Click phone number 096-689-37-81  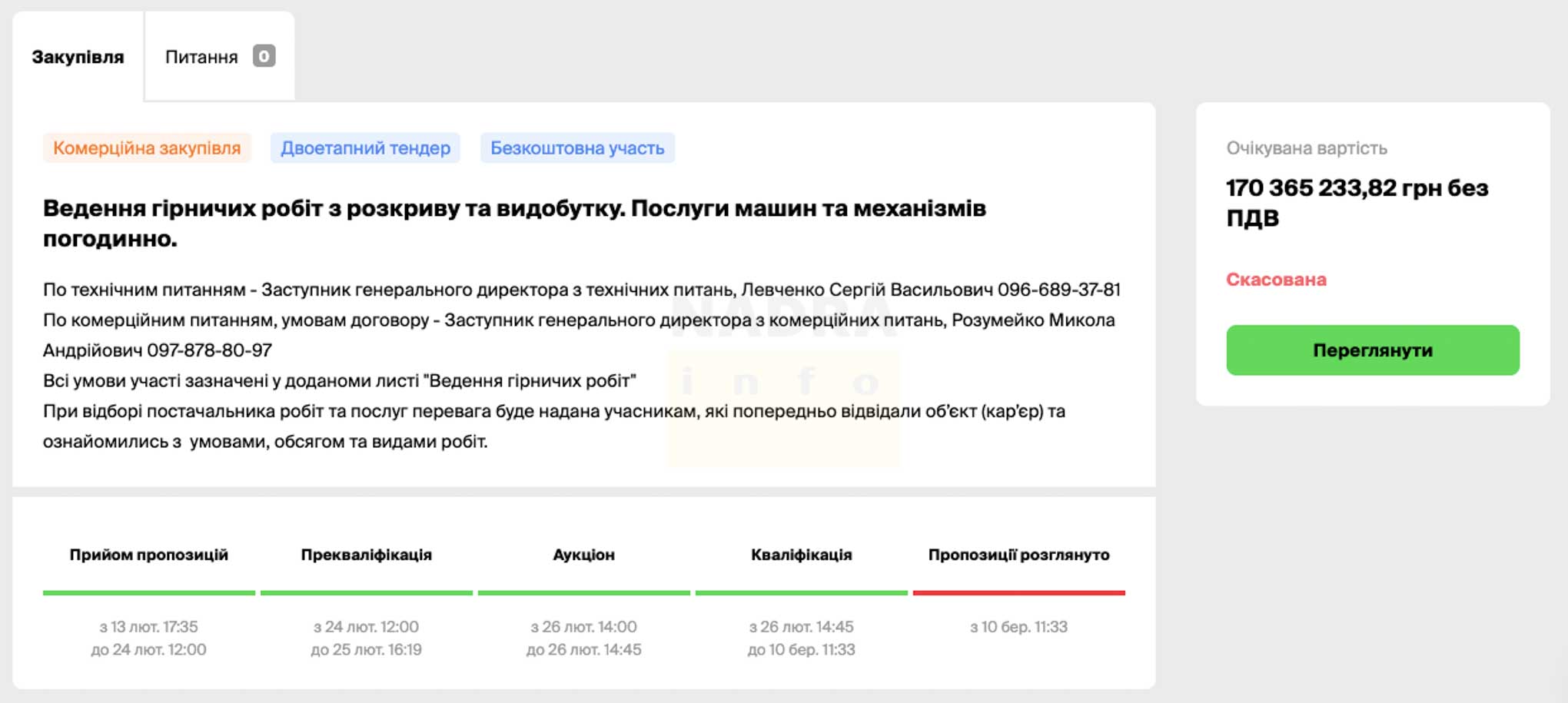pos(1058,290)
